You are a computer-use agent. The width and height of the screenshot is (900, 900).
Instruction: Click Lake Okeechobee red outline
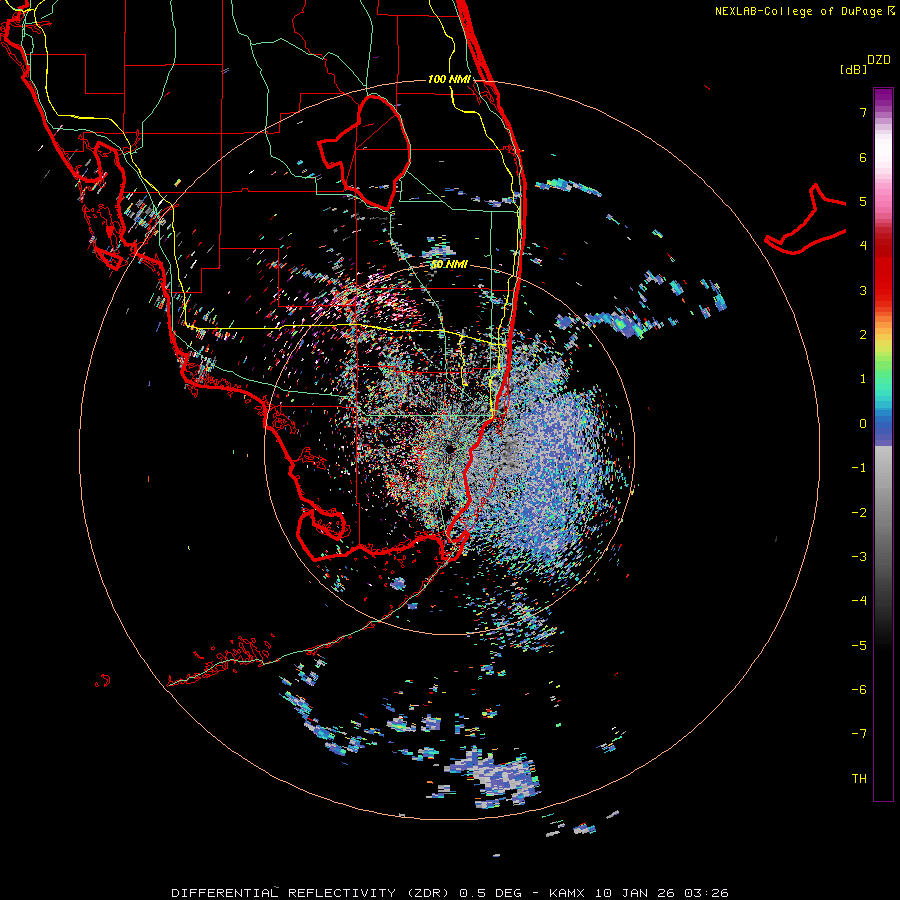tap(363, 152)
